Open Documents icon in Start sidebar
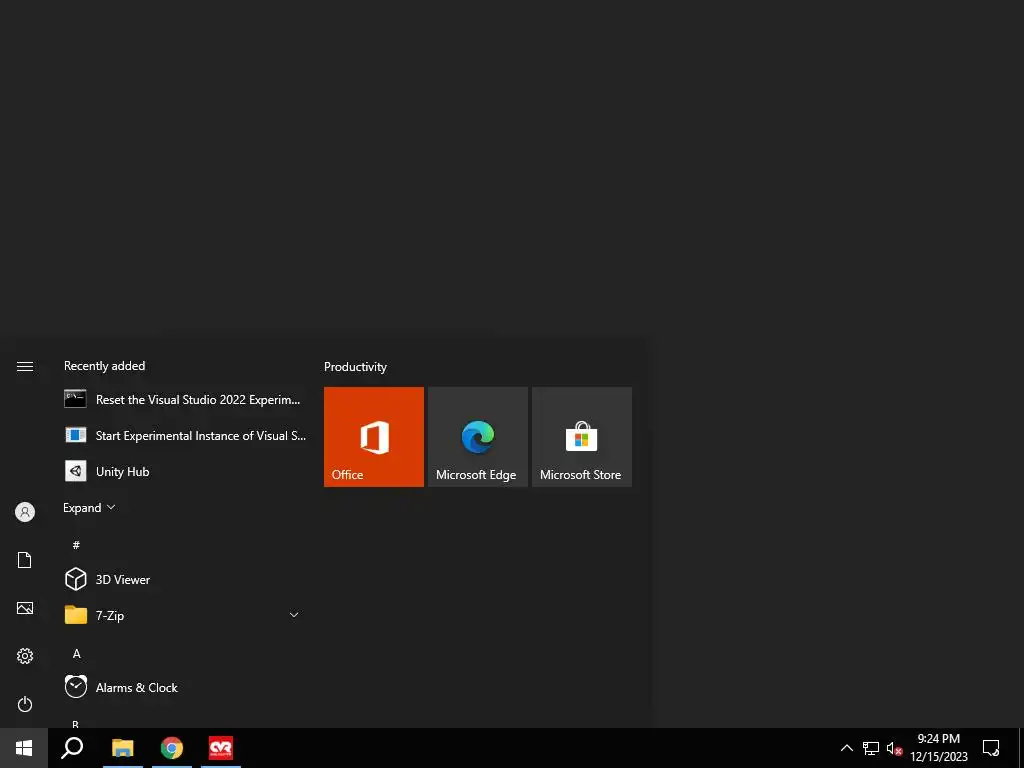The height and width of the screenshot is (768, 1024). [25, 560]
